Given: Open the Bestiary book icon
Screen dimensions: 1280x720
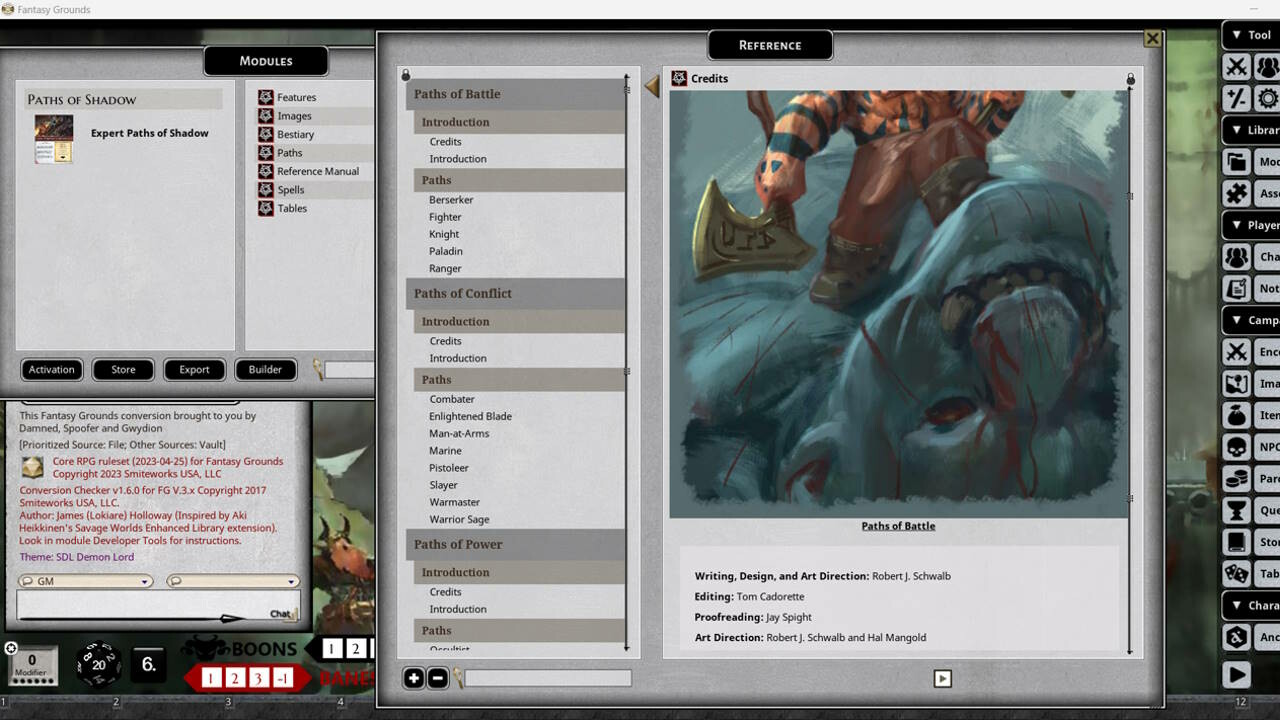Looking at the screenshot, I should click(266, 133).
